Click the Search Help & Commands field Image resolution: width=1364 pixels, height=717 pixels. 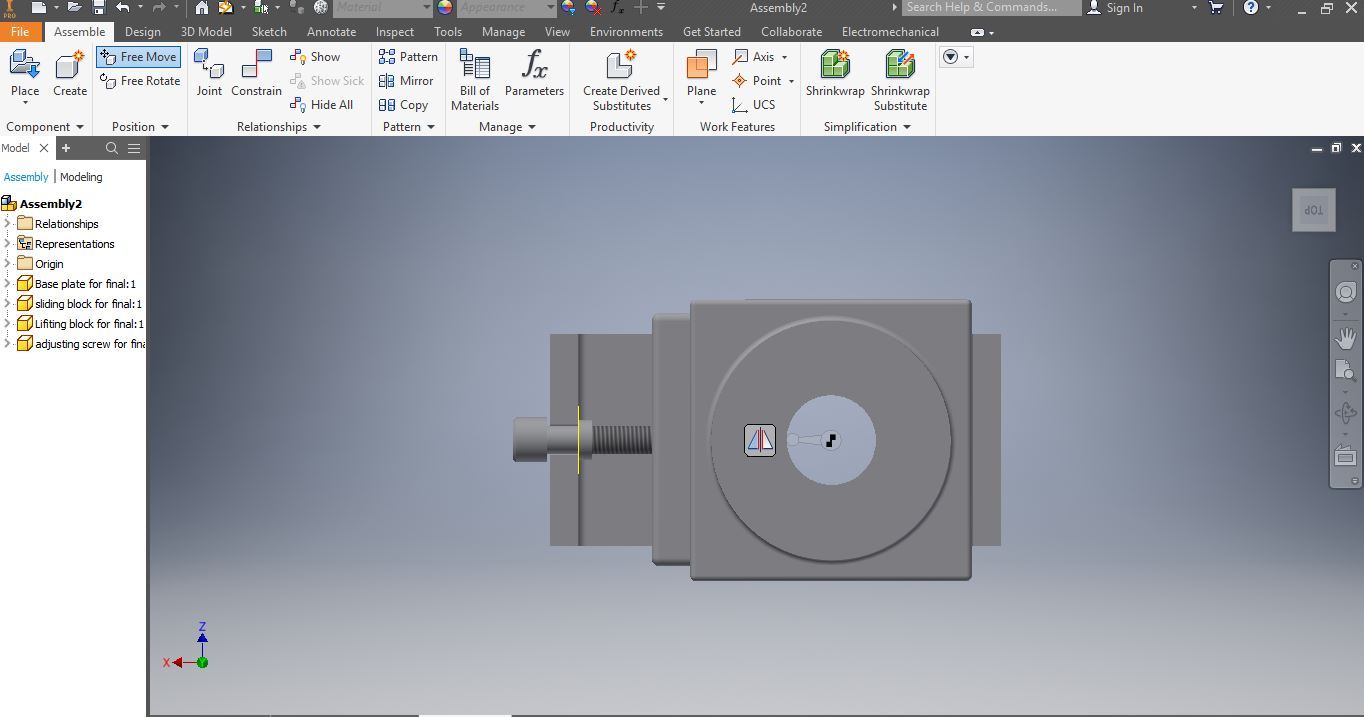tap(991, 8)
